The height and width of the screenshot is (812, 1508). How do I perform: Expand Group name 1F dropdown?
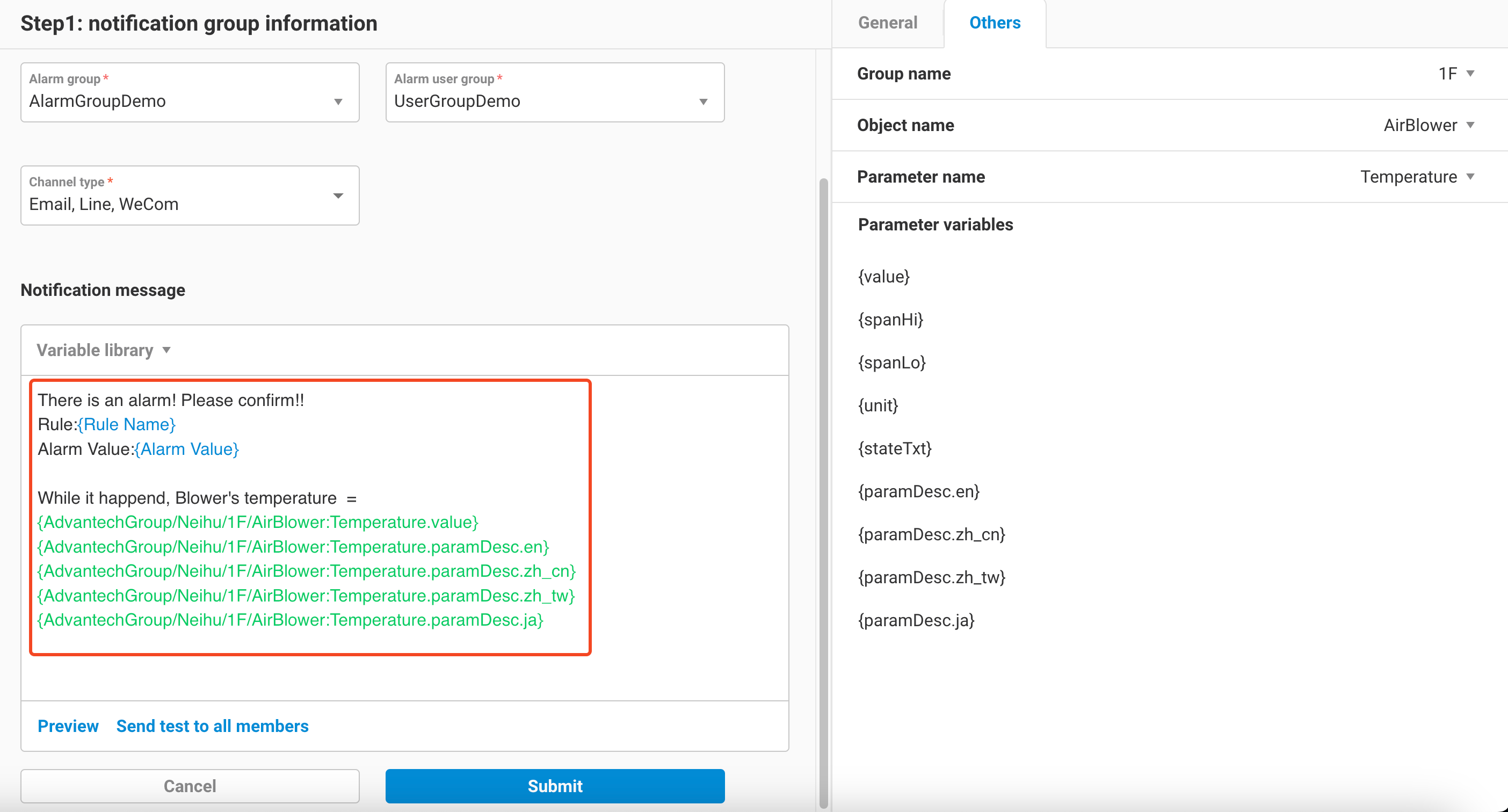click(1456, 74)
